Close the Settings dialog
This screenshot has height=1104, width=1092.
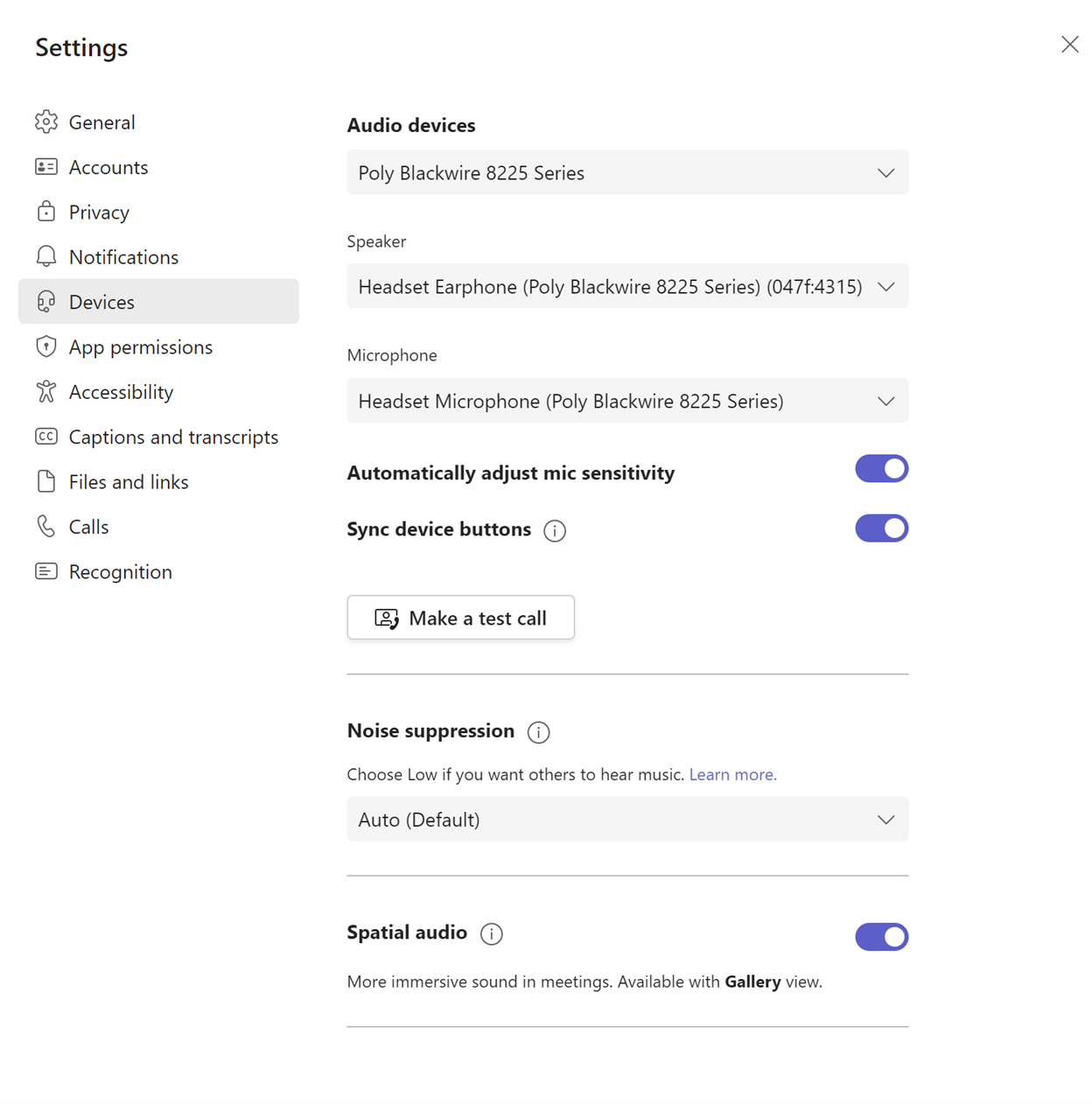tap(1069, 45)
